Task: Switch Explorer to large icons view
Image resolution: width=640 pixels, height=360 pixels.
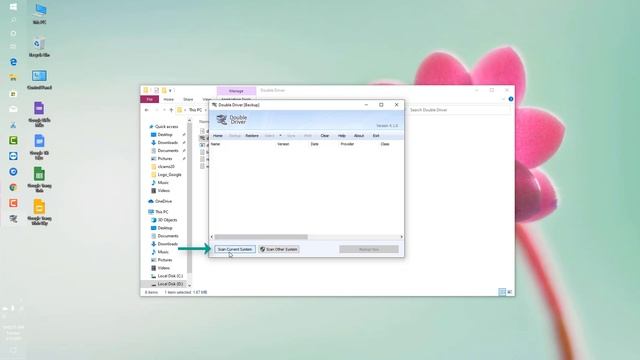Action: click(509, 292)
